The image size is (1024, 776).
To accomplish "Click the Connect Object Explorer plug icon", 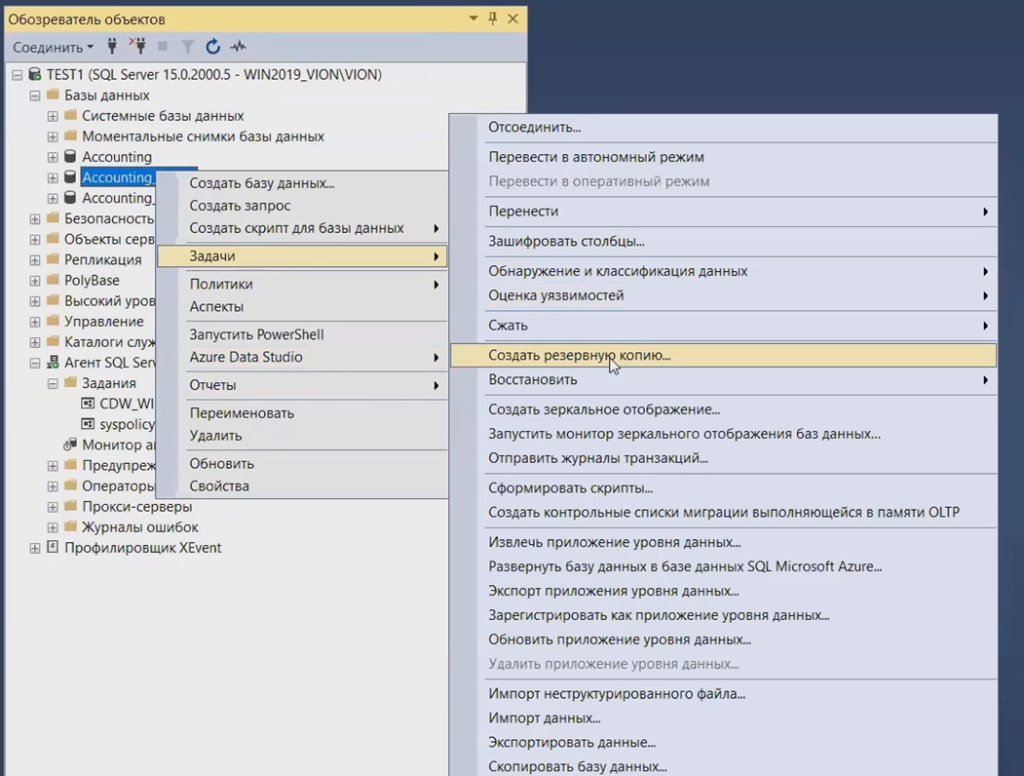I will [113, 46].
